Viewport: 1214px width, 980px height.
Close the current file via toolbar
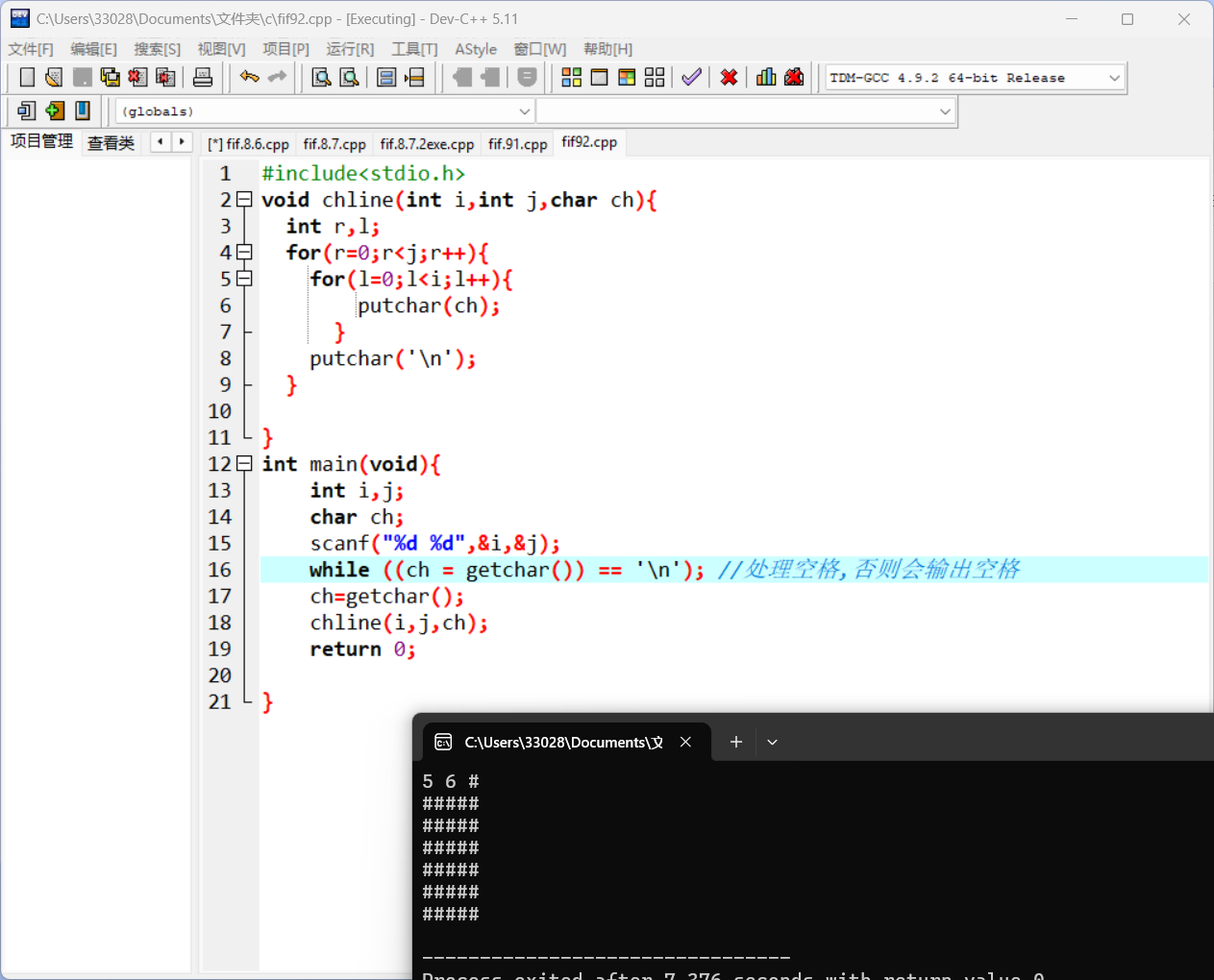137,78
